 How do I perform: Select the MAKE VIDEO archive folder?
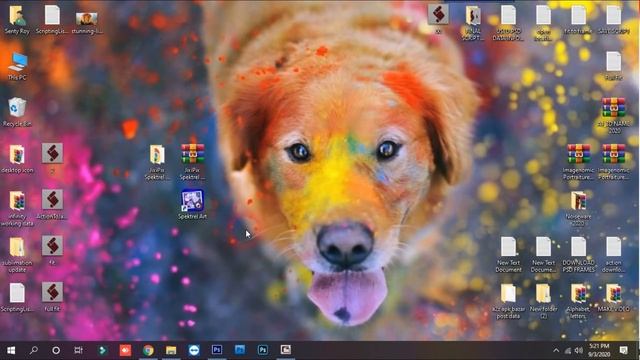click(613, 298)
